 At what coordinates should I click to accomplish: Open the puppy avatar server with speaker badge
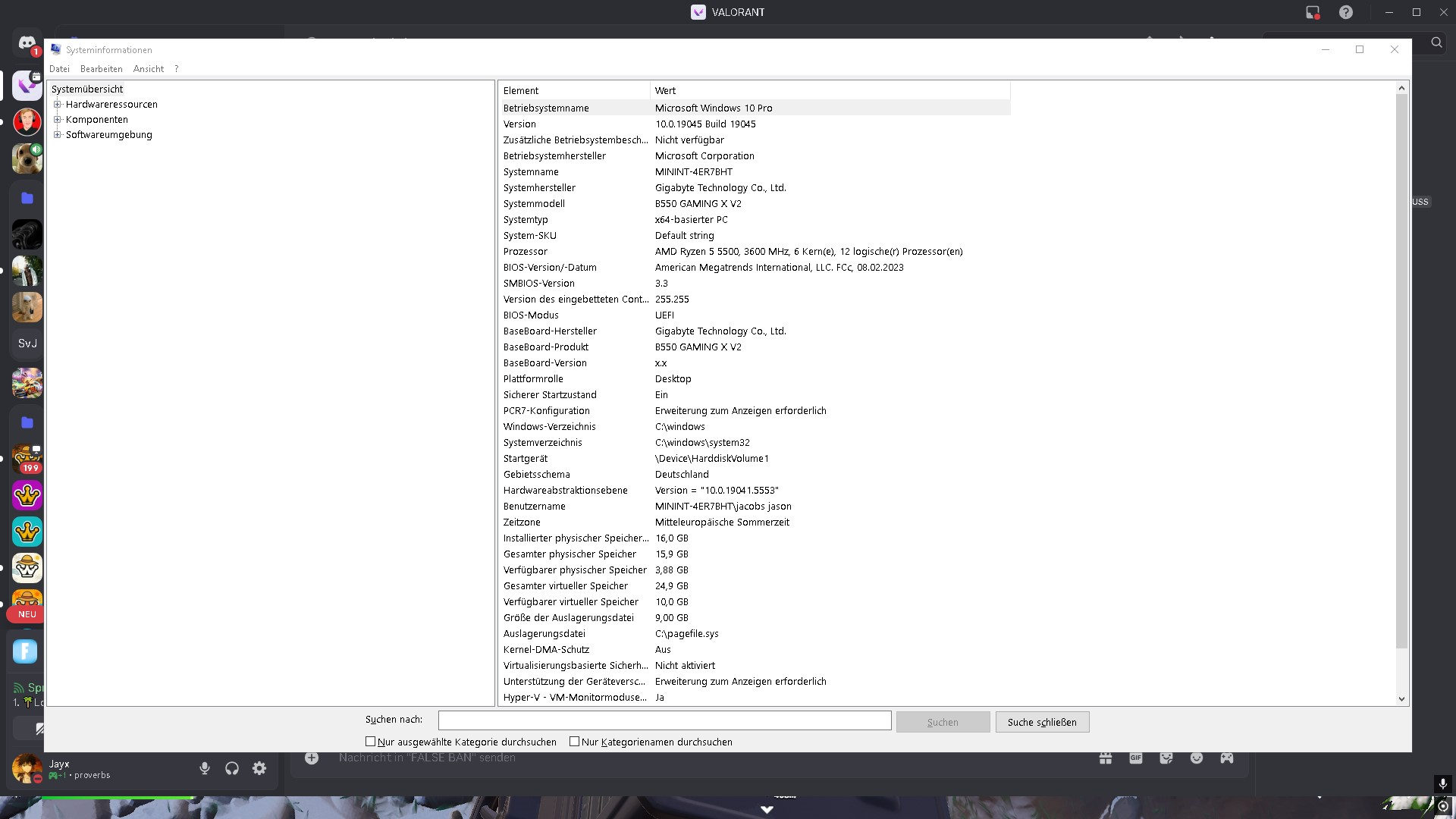click(x=27, y=158)
